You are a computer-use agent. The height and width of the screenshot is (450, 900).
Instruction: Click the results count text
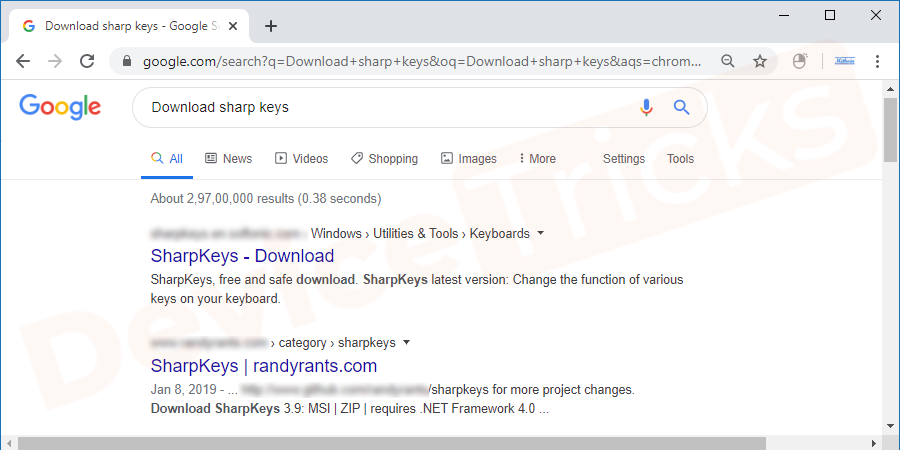click(266, 199)
